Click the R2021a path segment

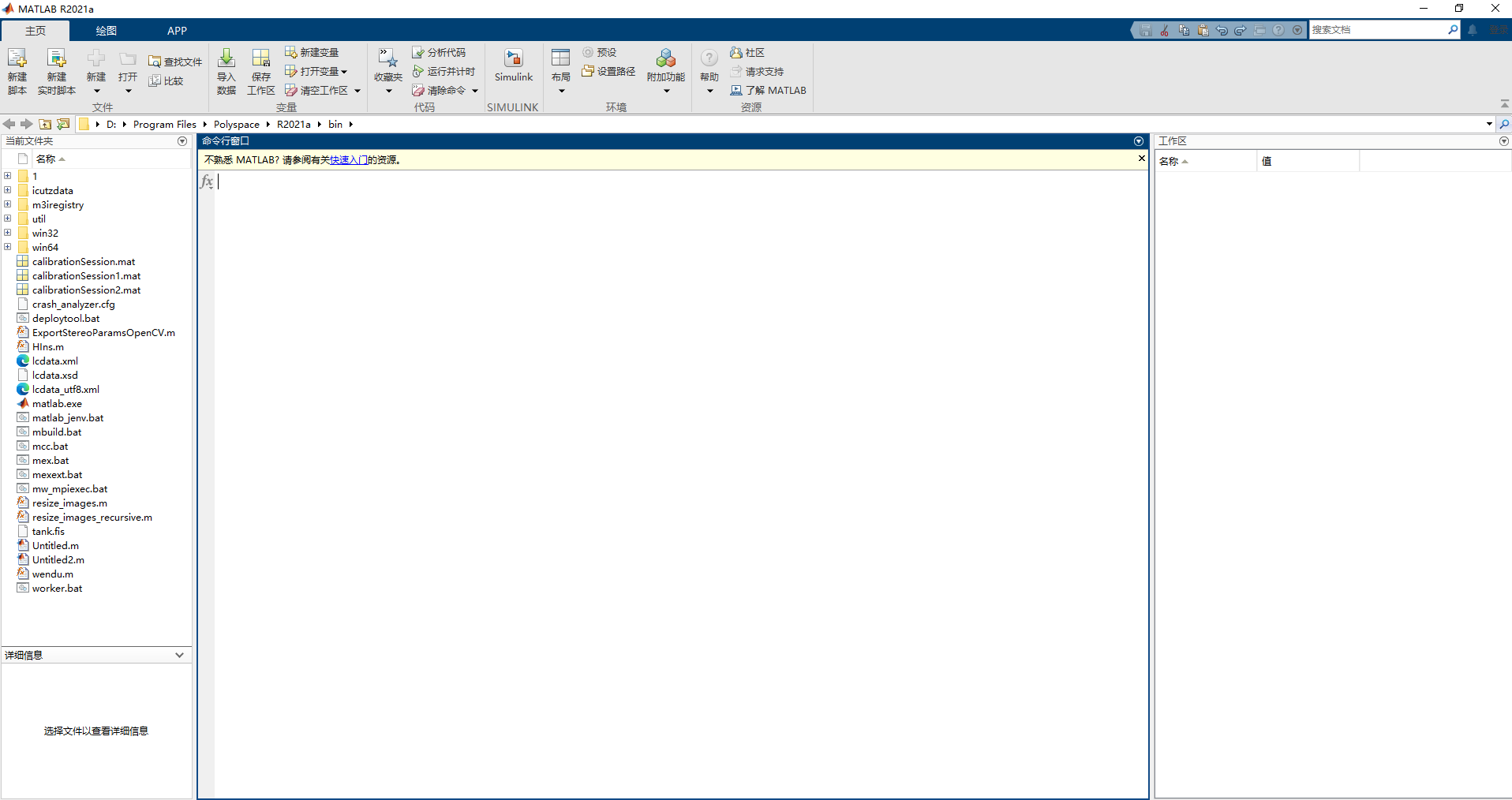point(294,124)
